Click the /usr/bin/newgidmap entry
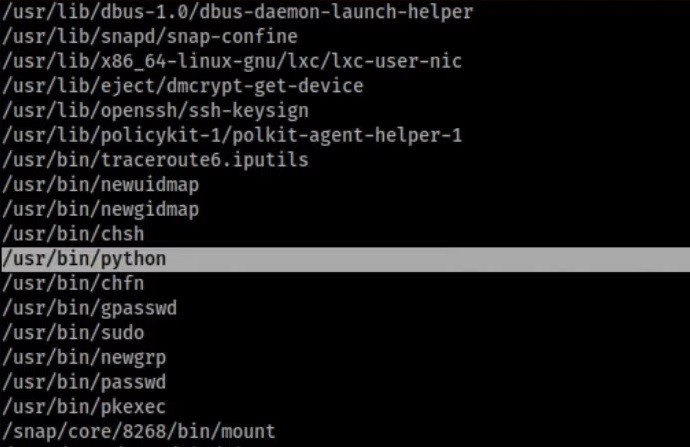Screen dimensions: 690x447 [x=100, y=209]
